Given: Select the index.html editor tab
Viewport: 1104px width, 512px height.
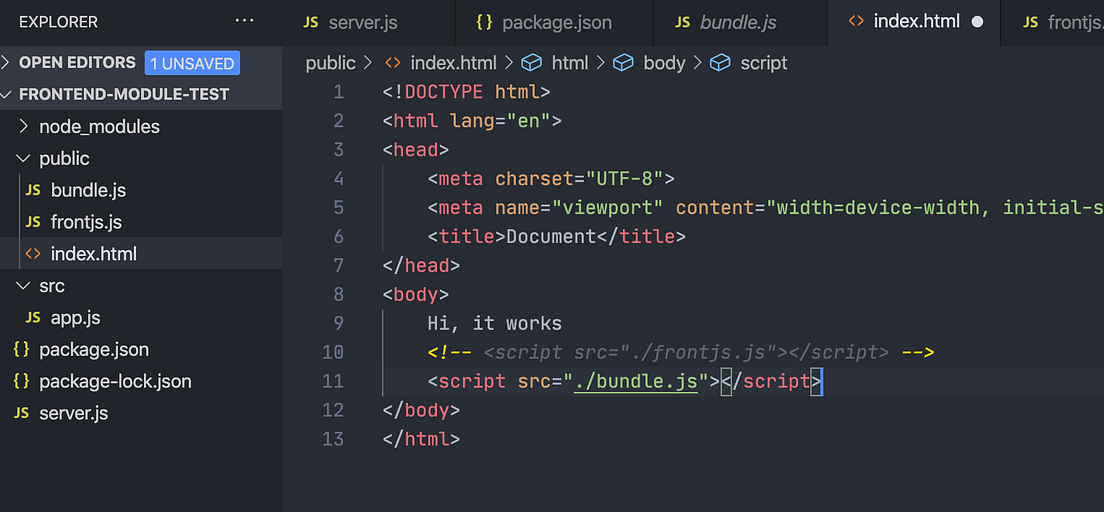Looking at the screenshot, I should point(913,23).
